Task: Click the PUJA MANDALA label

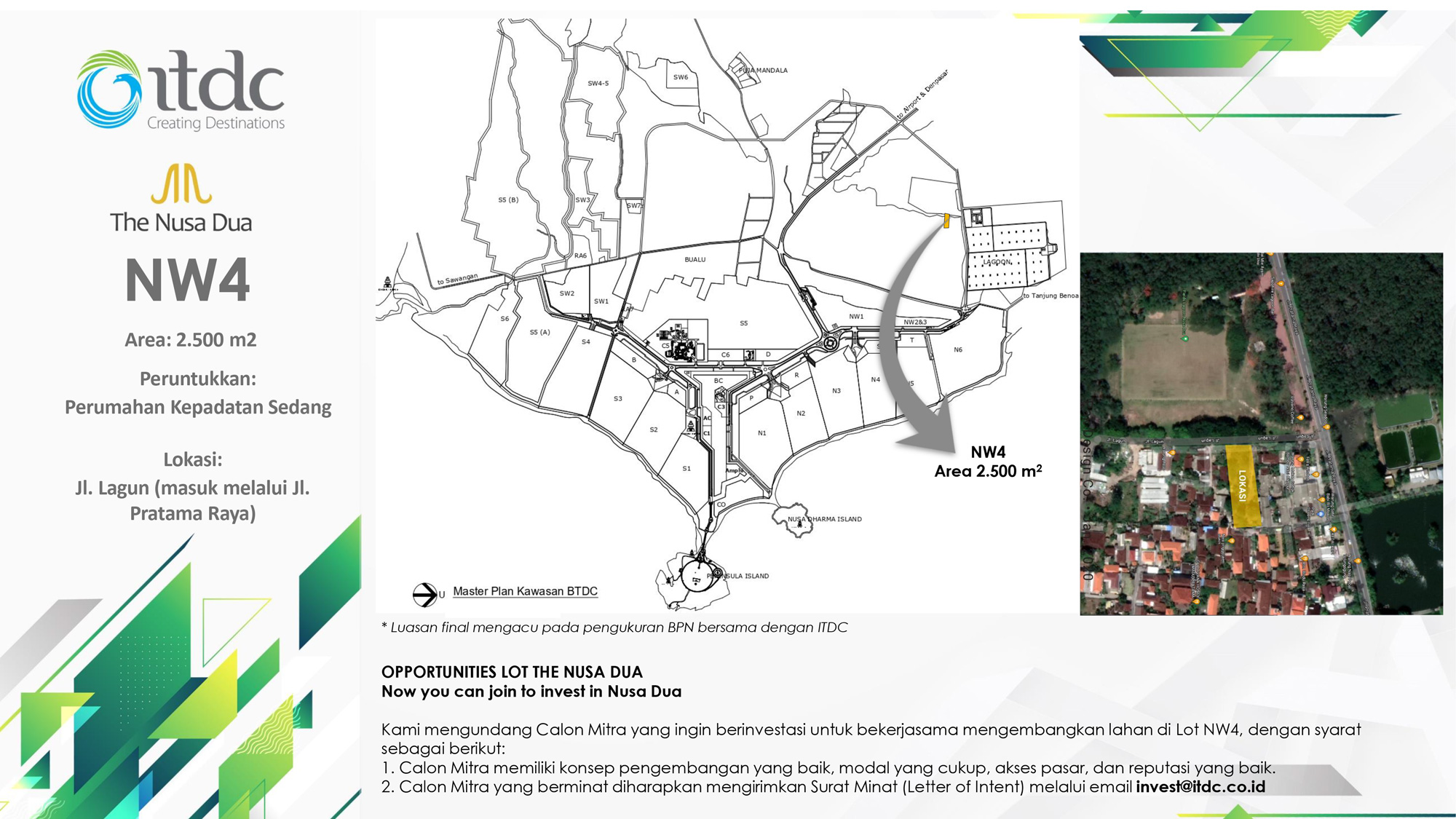Action: click(763, 71)
